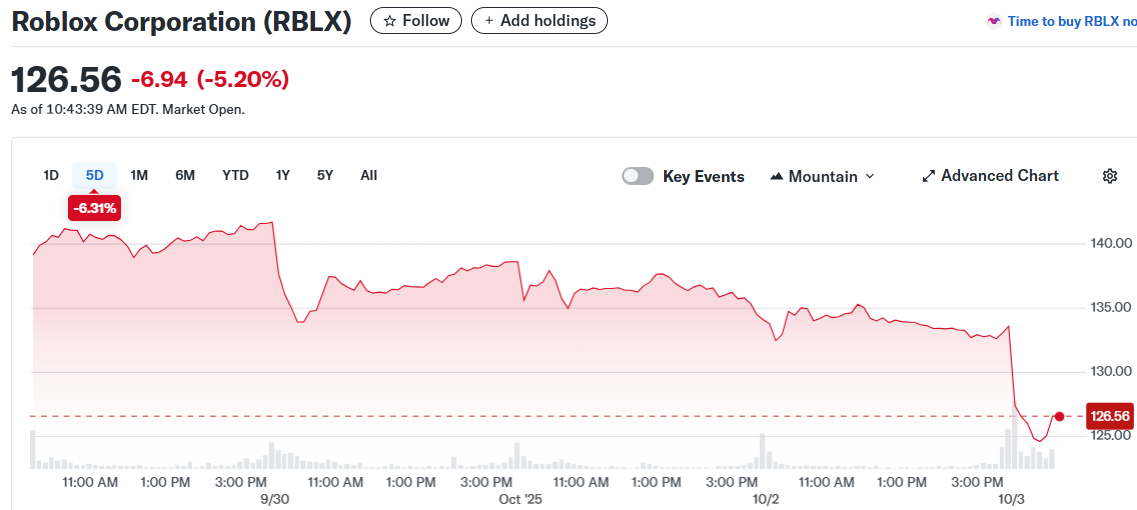Open Time to buy RBLX link
Screen dimensions: 1137x510
click(1071, 21)
